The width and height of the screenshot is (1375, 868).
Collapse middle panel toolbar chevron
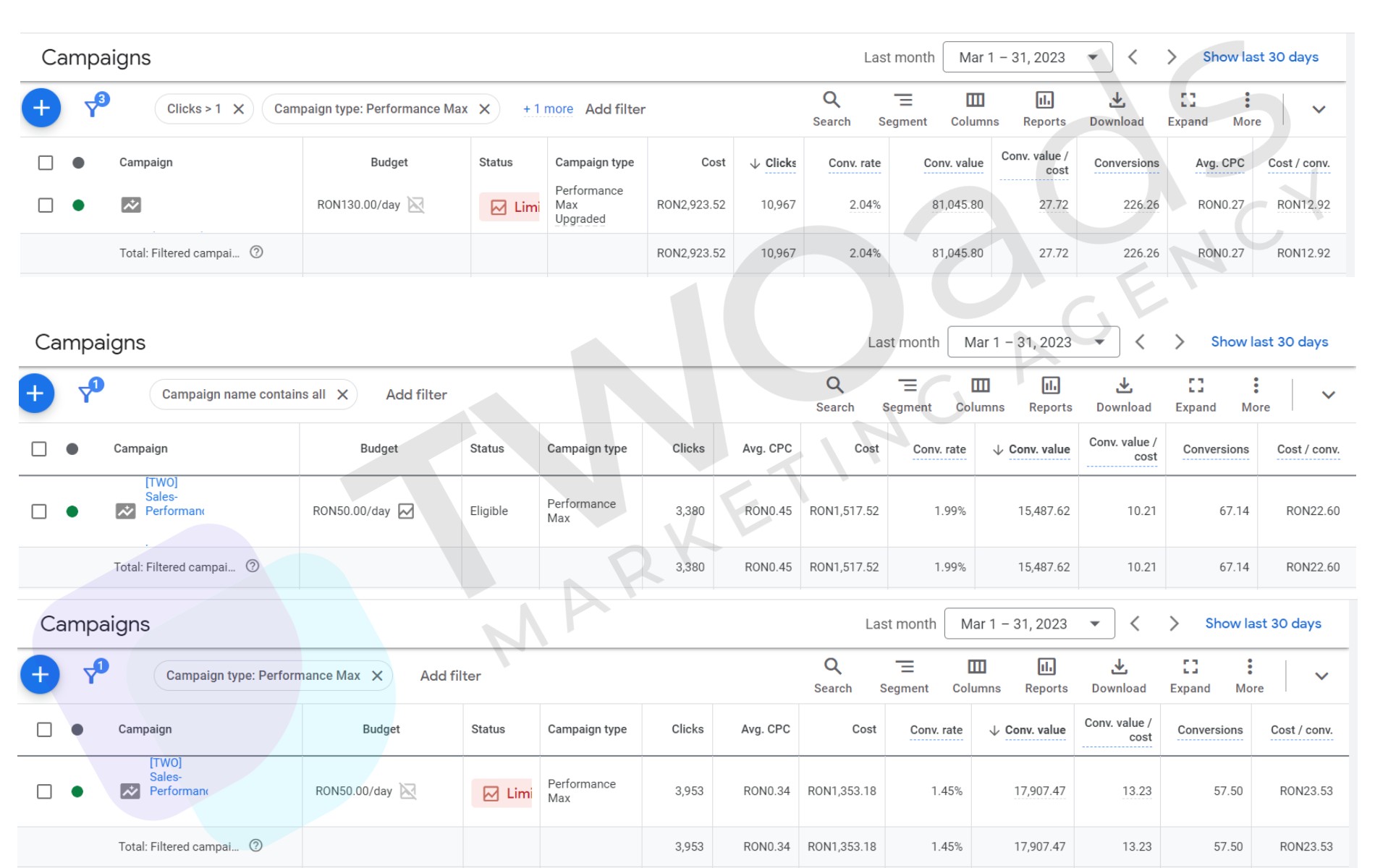[1328, 395]
